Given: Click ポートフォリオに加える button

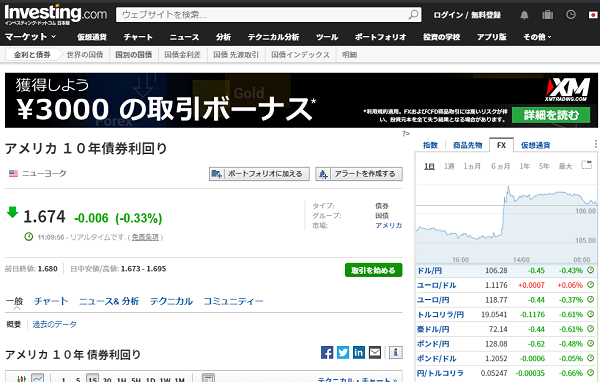Looking at the screenshot, I should point(259,174).
